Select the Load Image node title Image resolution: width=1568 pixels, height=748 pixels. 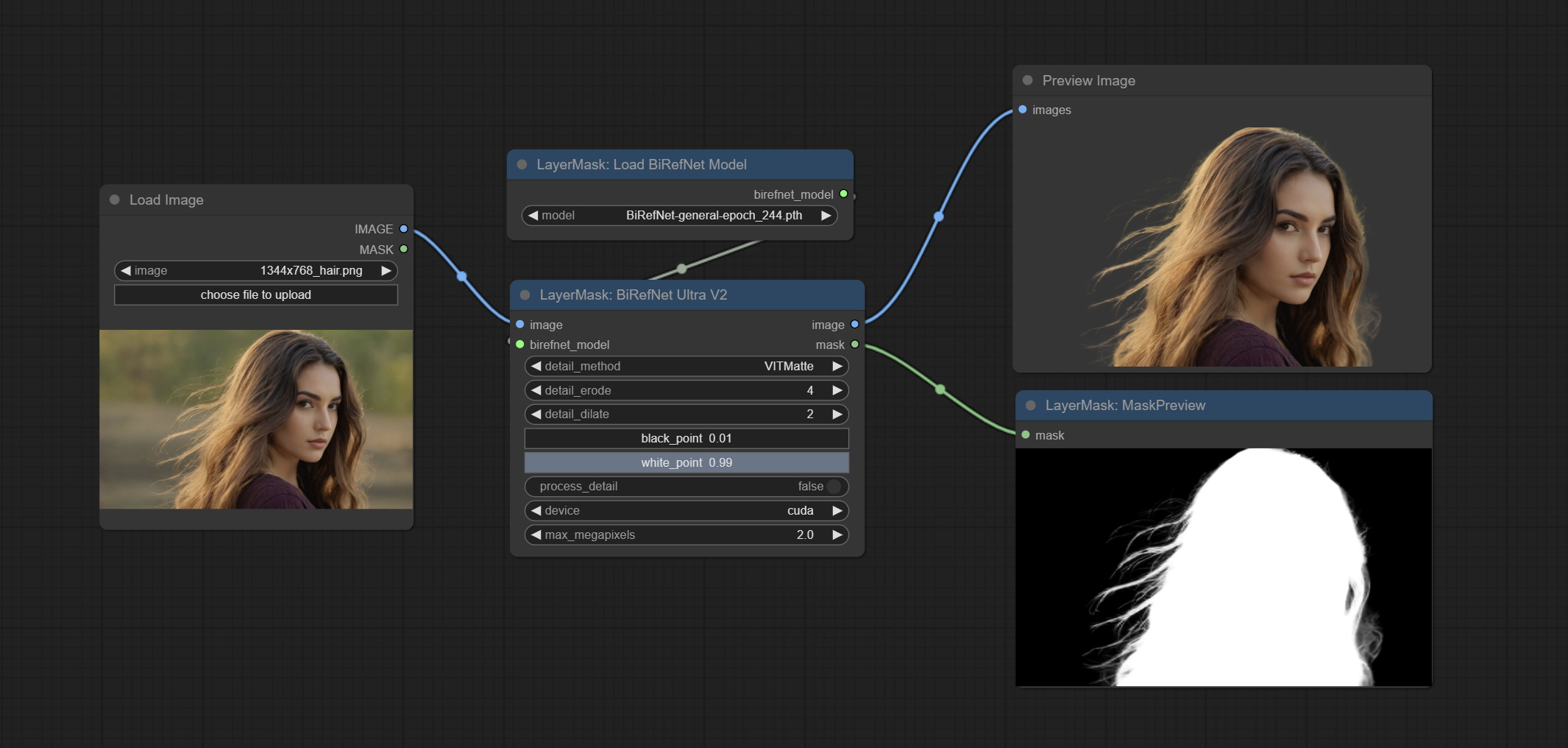[166, 200]
